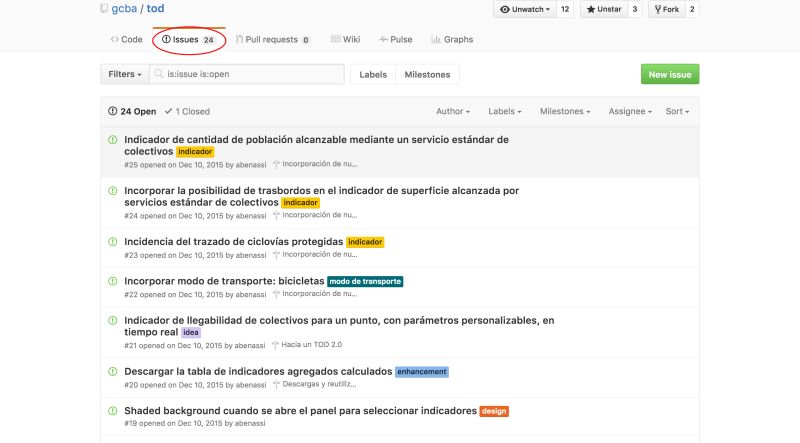Open issue Indicador de llegabilidad de colectivos
The width and height of the screenshot is (800, 443).
[339, 326]
